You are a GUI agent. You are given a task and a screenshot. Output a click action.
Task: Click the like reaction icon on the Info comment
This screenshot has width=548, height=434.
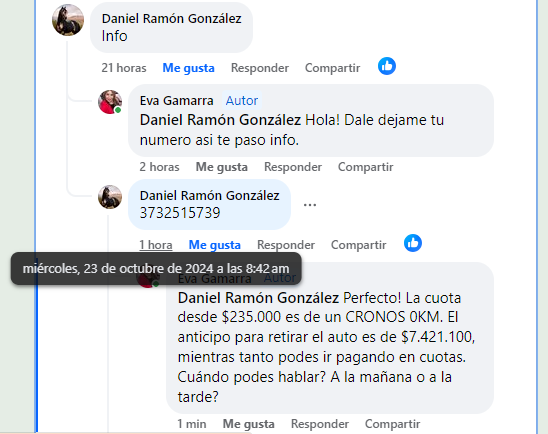(387, 66)
